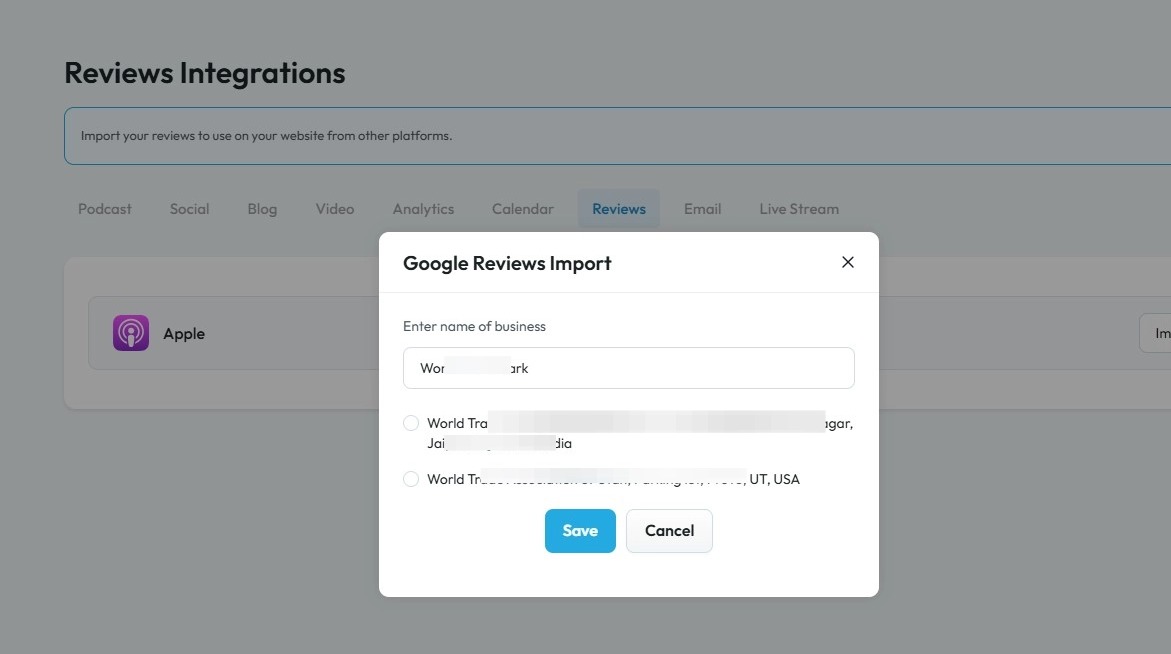The height and width of the screenshot is (654, 1171).
Task: Save the Google Reviews import
Action: [x=580, y=531]
